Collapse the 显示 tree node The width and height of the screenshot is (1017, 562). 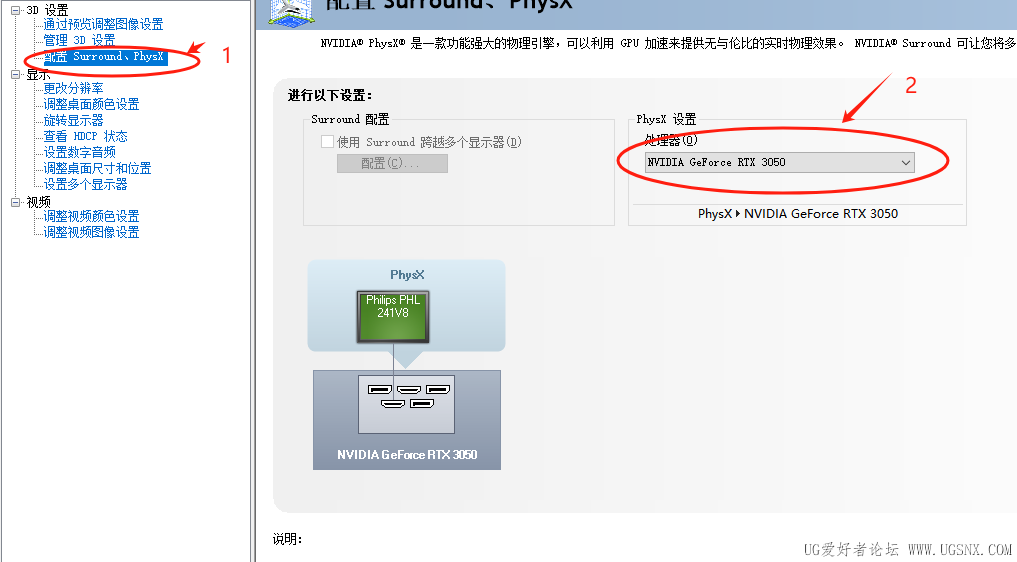(x=16, y=75)
